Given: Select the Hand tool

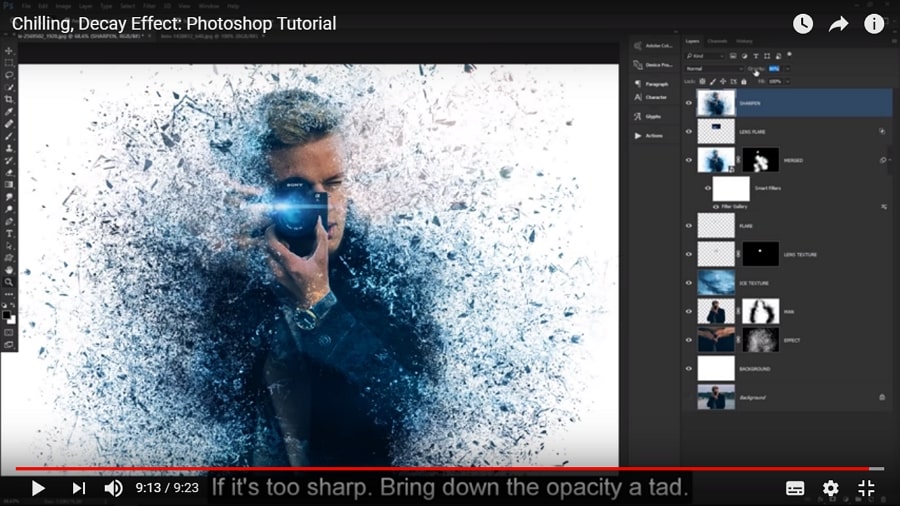Looking at the screenshot, I should click(9, 270).
